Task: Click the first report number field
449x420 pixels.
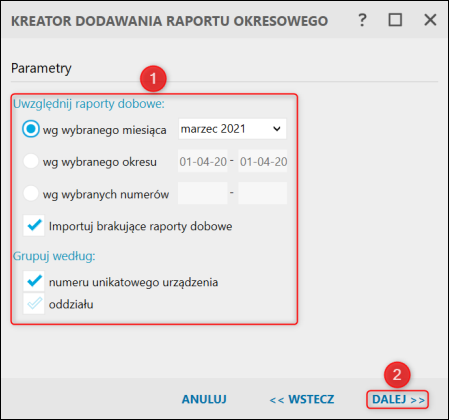Action: (x=203, y=193)
